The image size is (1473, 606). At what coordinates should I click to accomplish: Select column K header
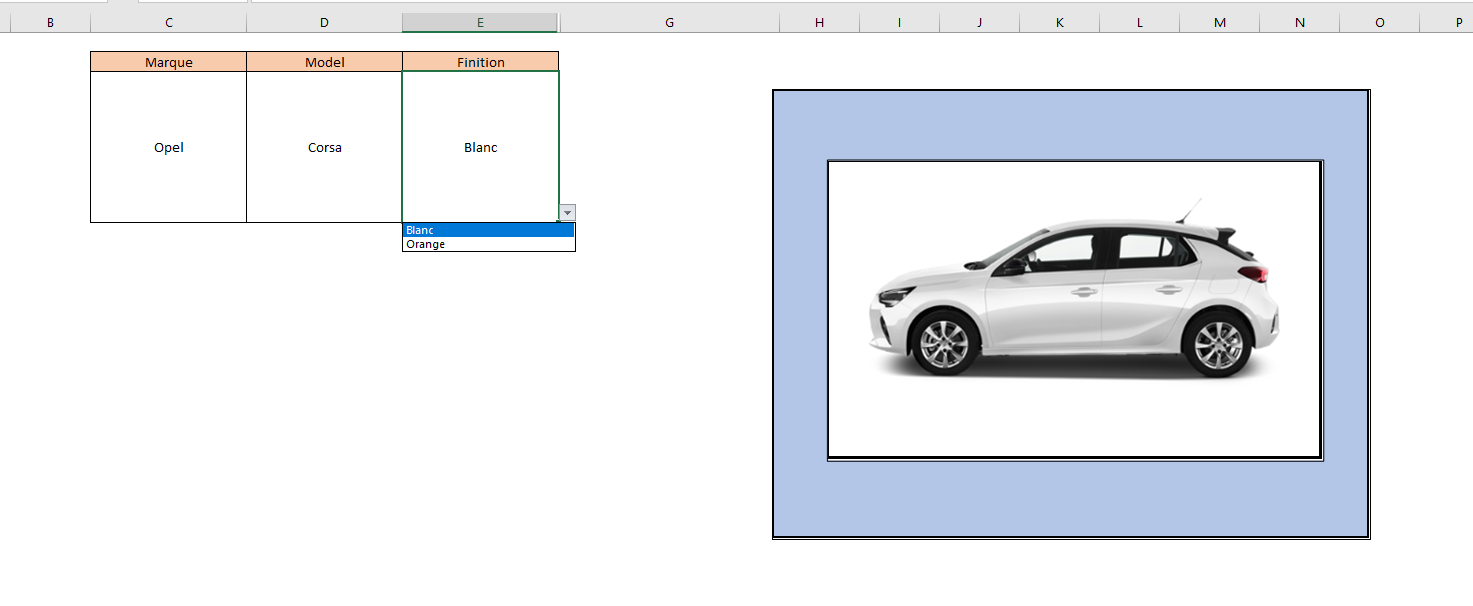[x=1060, y=22]
